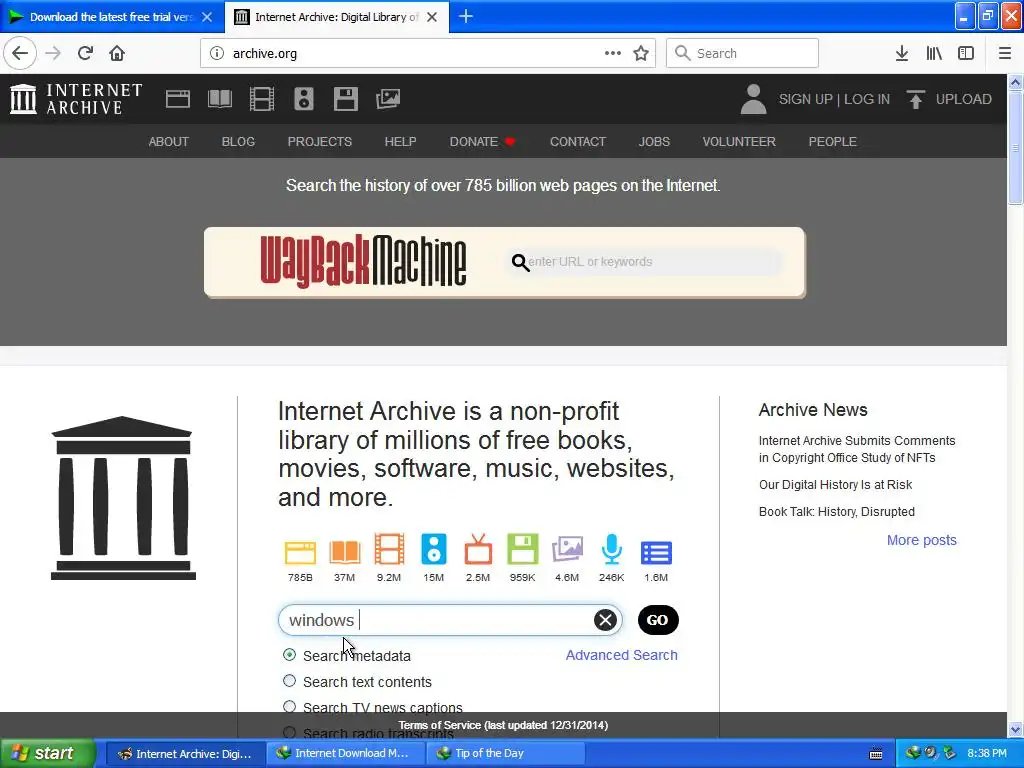
Task: Open a new browser tab
Action: (x=466, y=17)
